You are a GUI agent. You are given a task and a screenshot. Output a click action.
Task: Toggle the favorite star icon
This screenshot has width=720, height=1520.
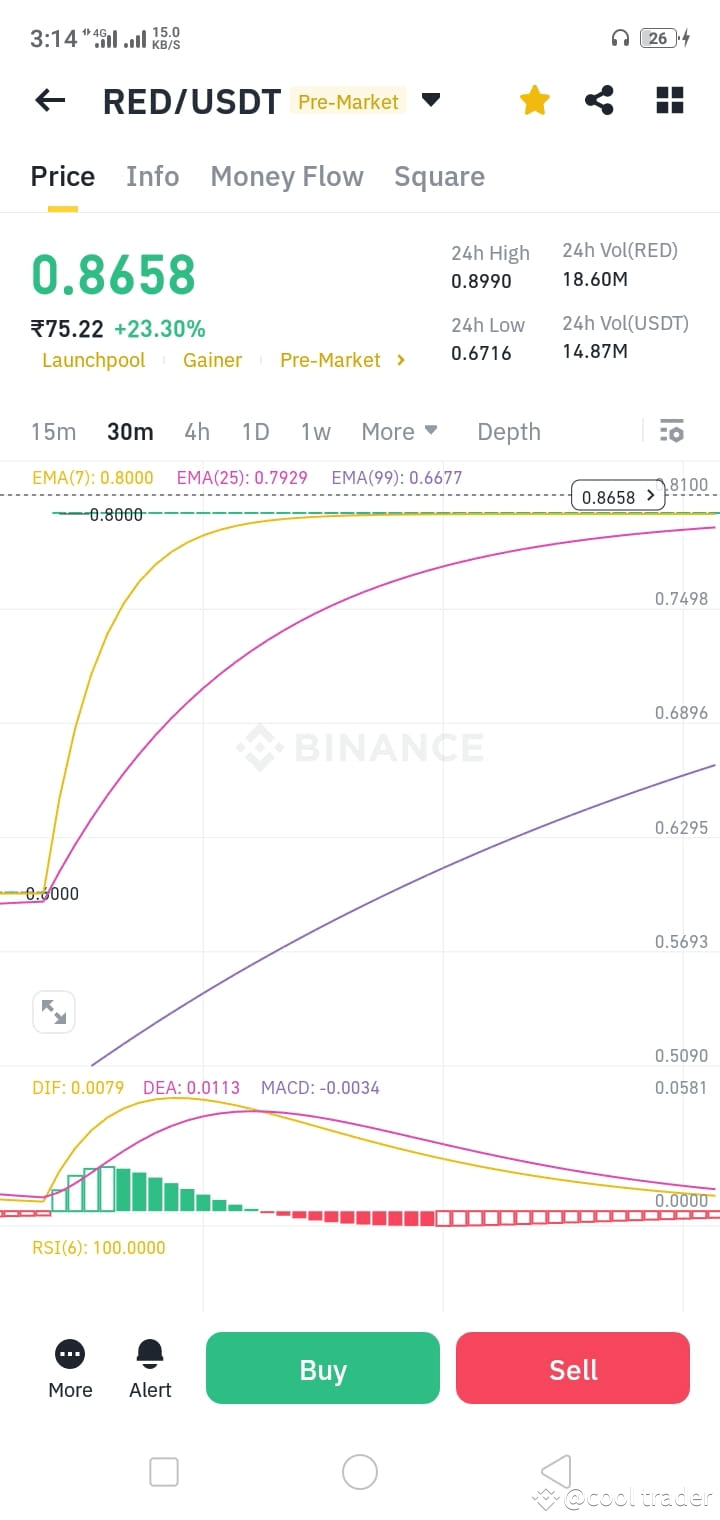pos(535,100)
